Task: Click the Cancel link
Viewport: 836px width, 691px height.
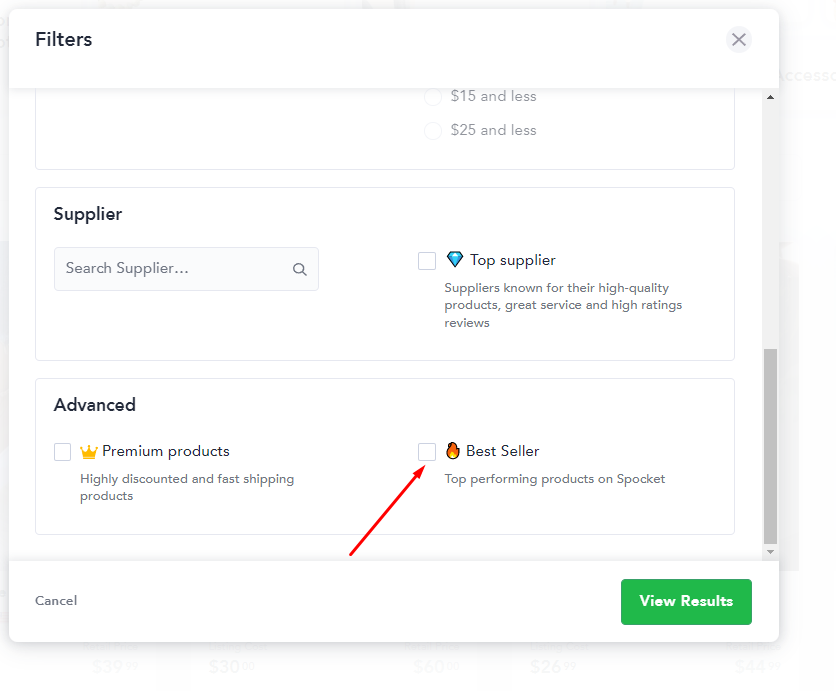Action: pos(56,601)
